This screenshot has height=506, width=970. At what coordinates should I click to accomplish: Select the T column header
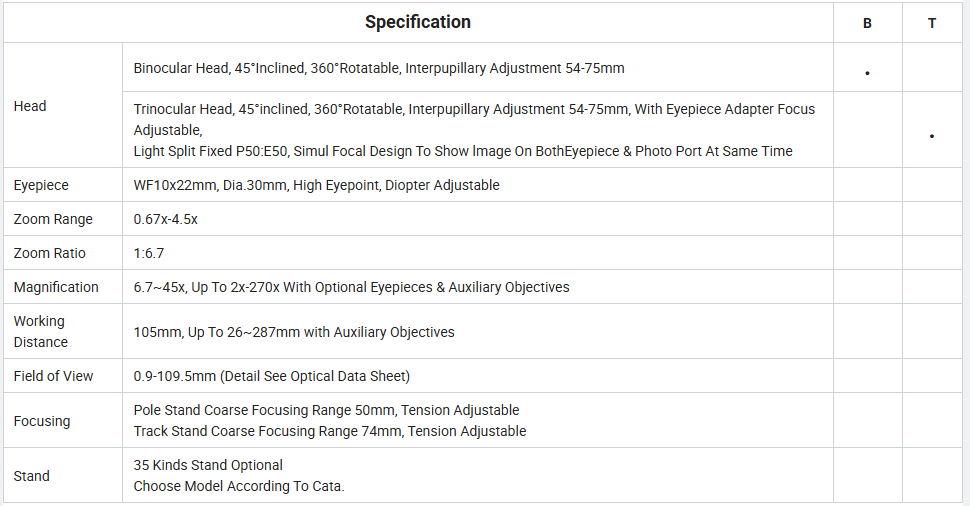(932, 24)
